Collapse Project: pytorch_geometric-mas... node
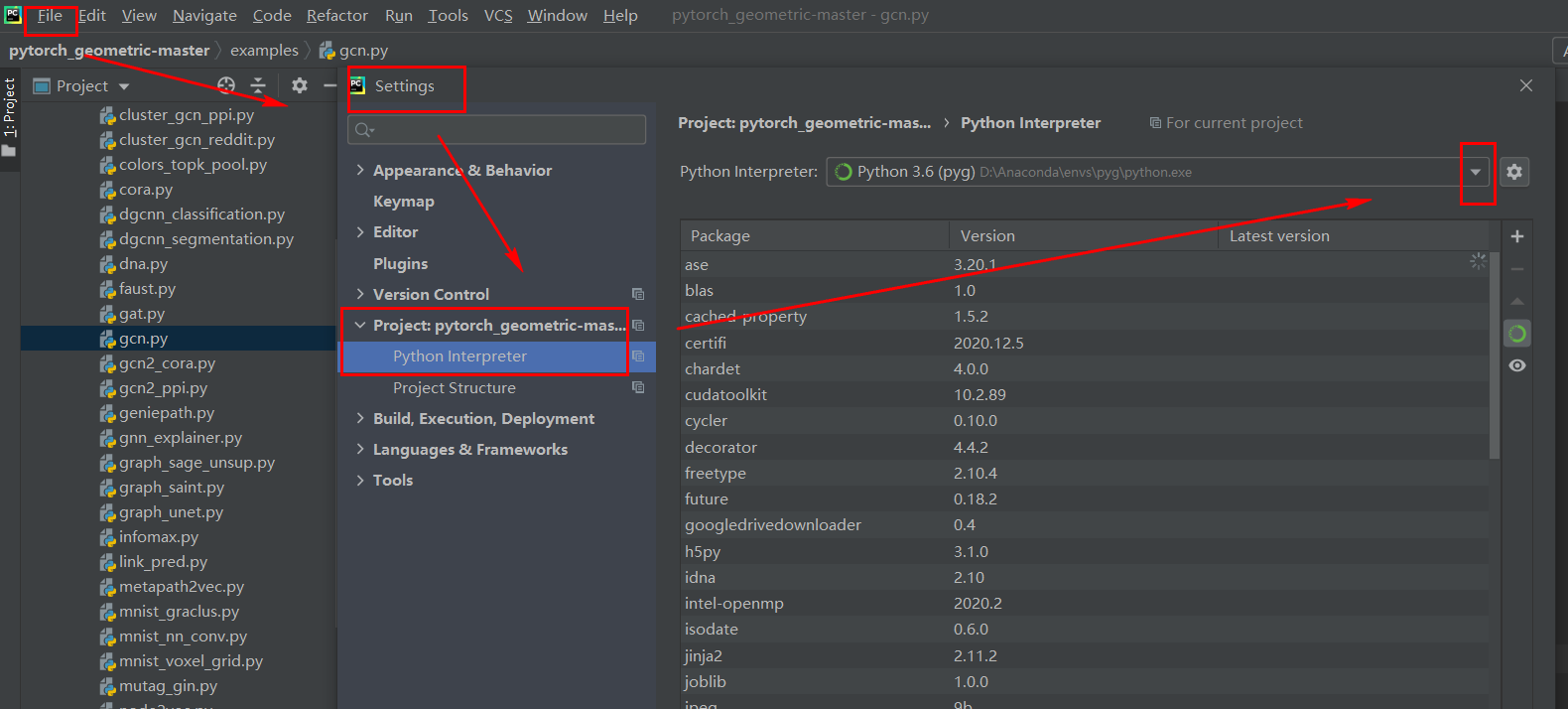 (x=360, y=326)
